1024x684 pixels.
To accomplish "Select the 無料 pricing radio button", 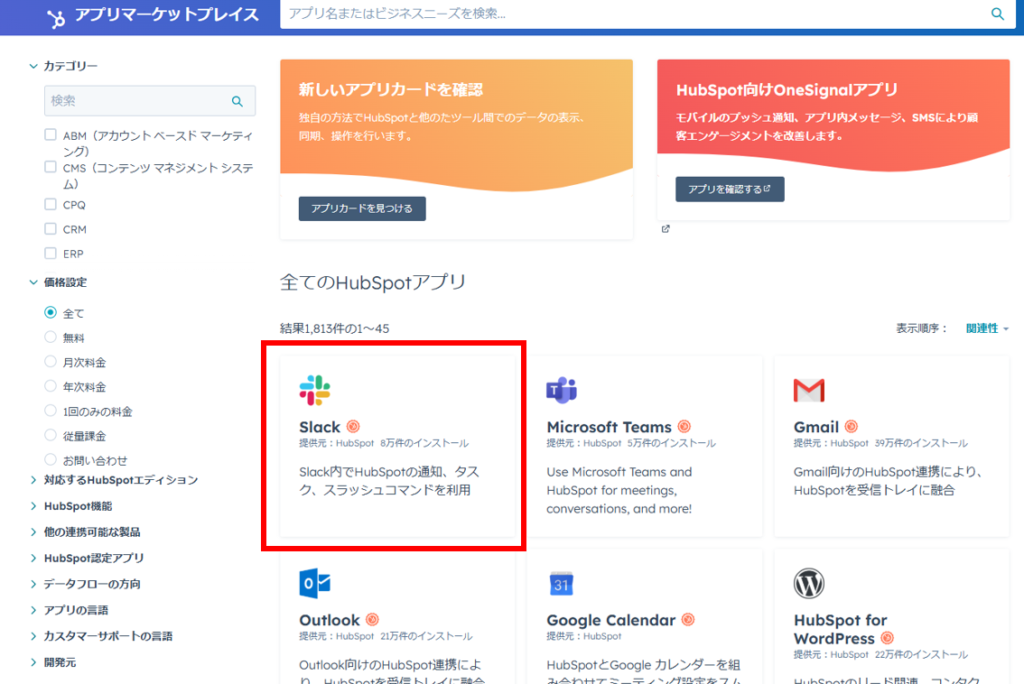I will tap(50, 337).
